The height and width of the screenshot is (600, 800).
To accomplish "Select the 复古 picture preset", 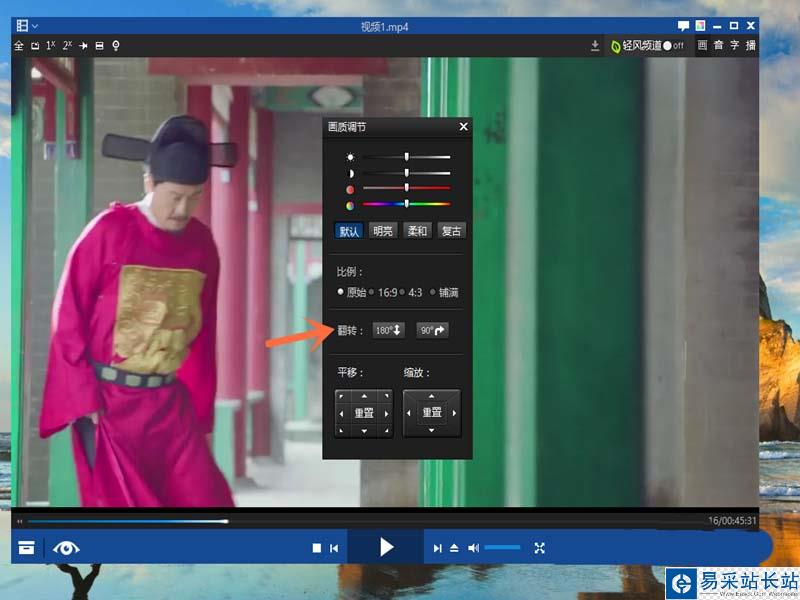I will pos(451,231).
